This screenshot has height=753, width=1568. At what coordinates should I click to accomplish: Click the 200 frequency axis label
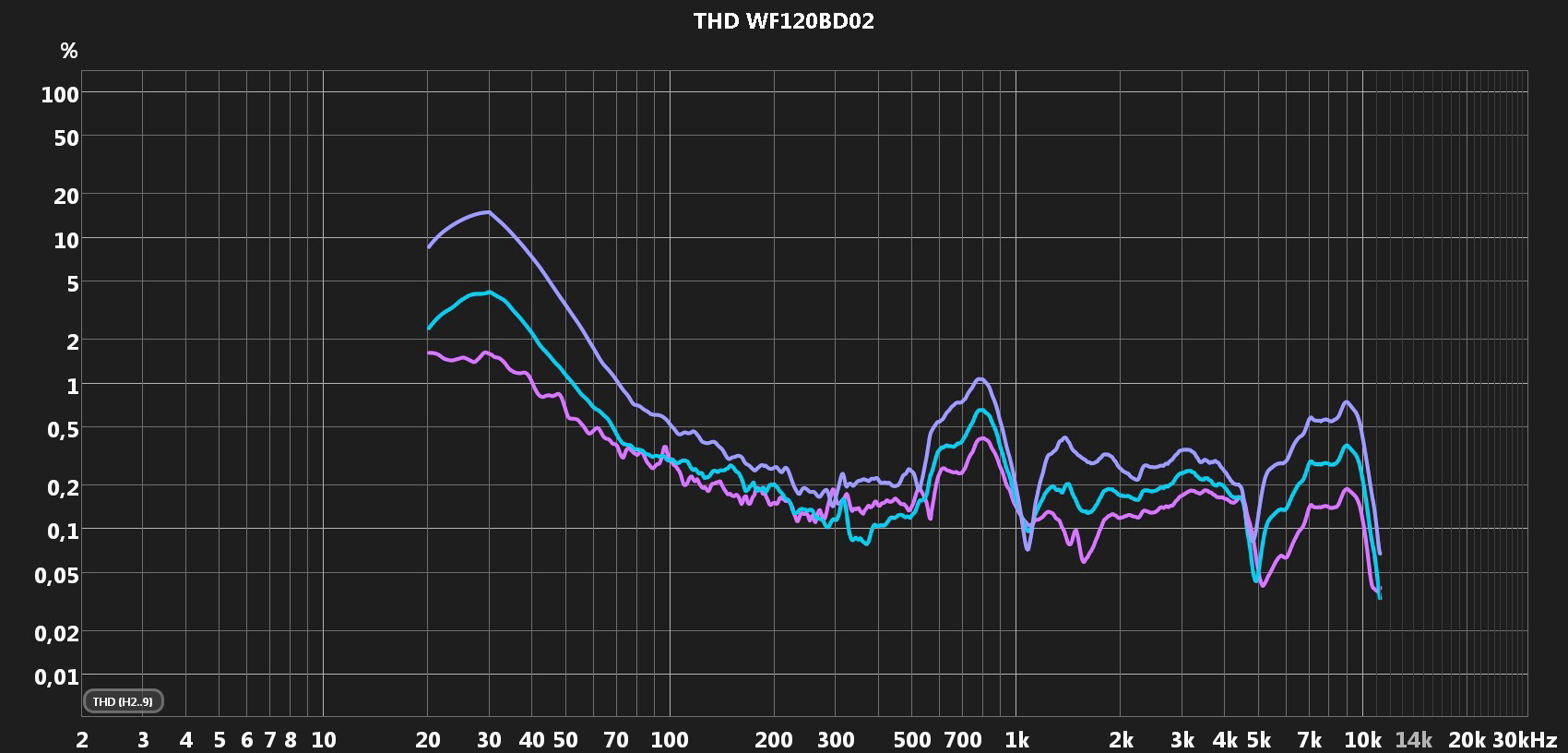[774, 740]
